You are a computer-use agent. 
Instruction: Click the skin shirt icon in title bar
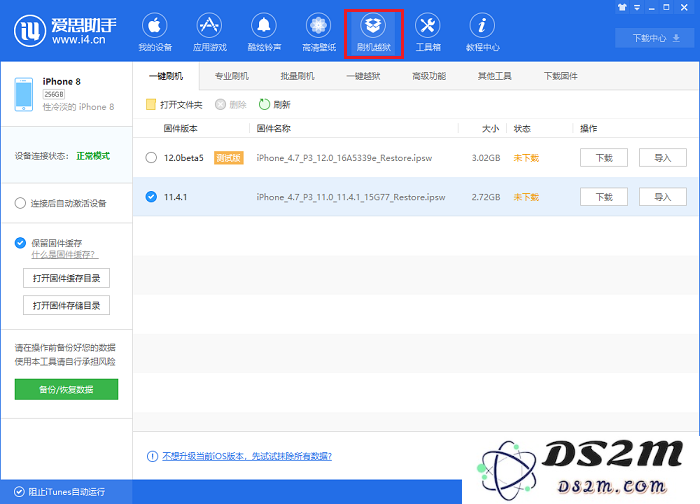[x=622, y=7]
